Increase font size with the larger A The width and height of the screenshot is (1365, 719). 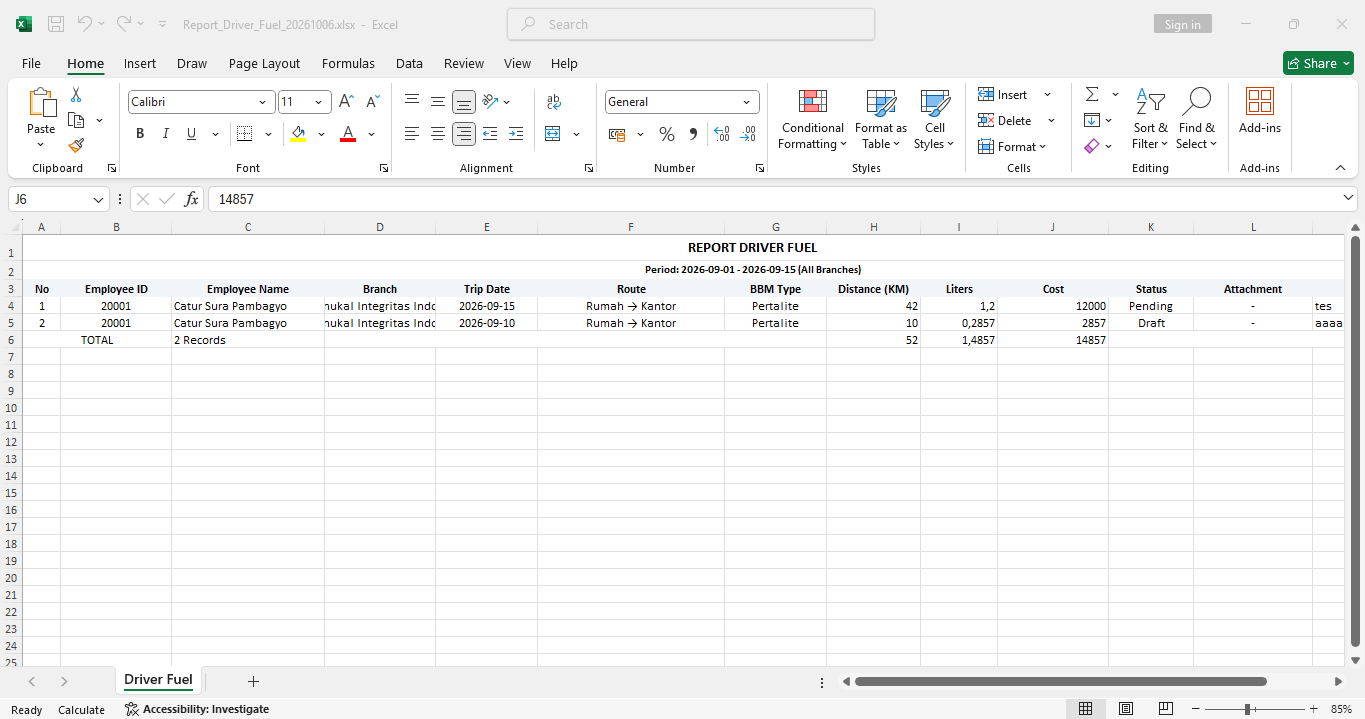(346, 102)
